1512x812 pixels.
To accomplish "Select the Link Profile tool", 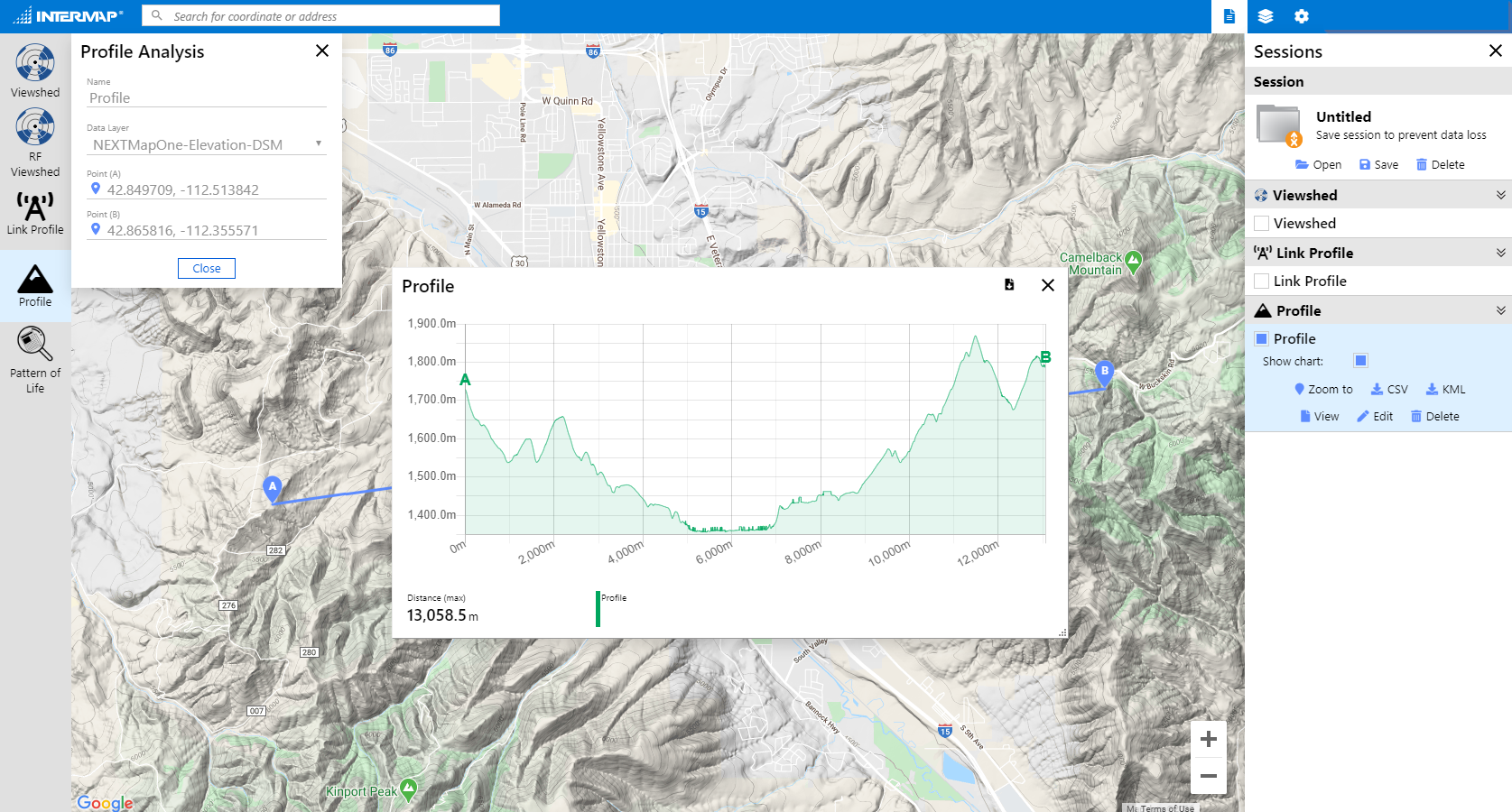I will point(35,212).
